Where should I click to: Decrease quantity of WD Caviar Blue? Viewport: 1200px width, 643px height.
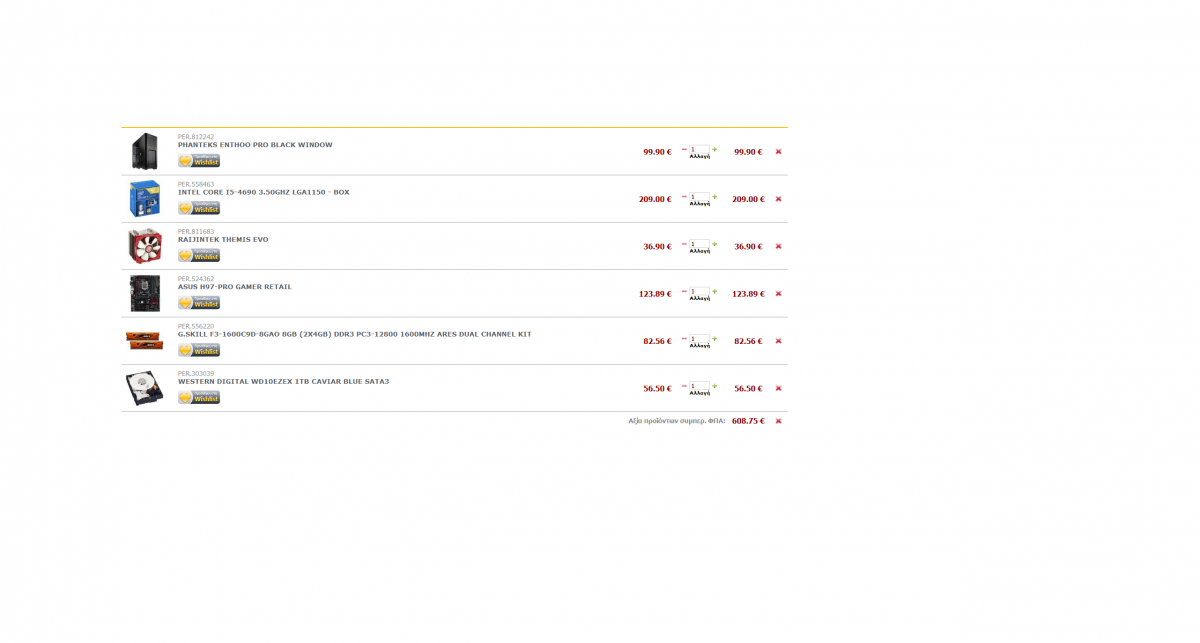tap(684, 385)
